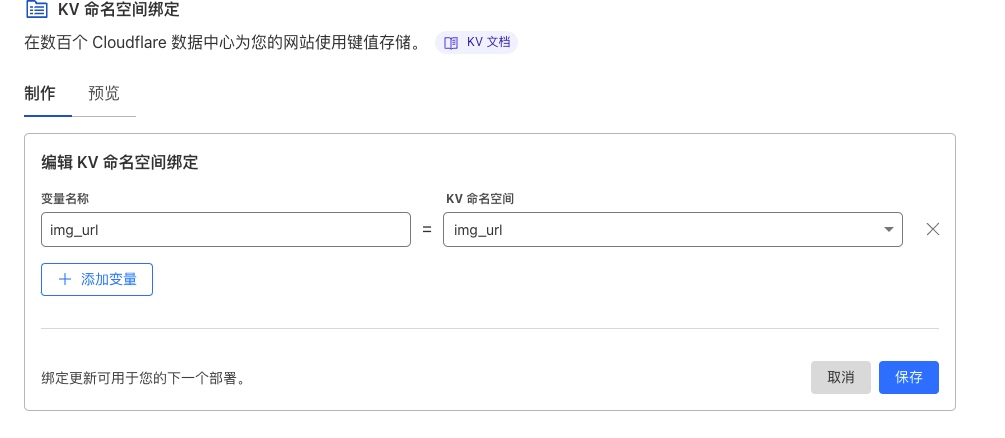Viewport: 1005px width, 438px height.
Task: Click the plus icon in 添加变量
Action: [65, 279]
